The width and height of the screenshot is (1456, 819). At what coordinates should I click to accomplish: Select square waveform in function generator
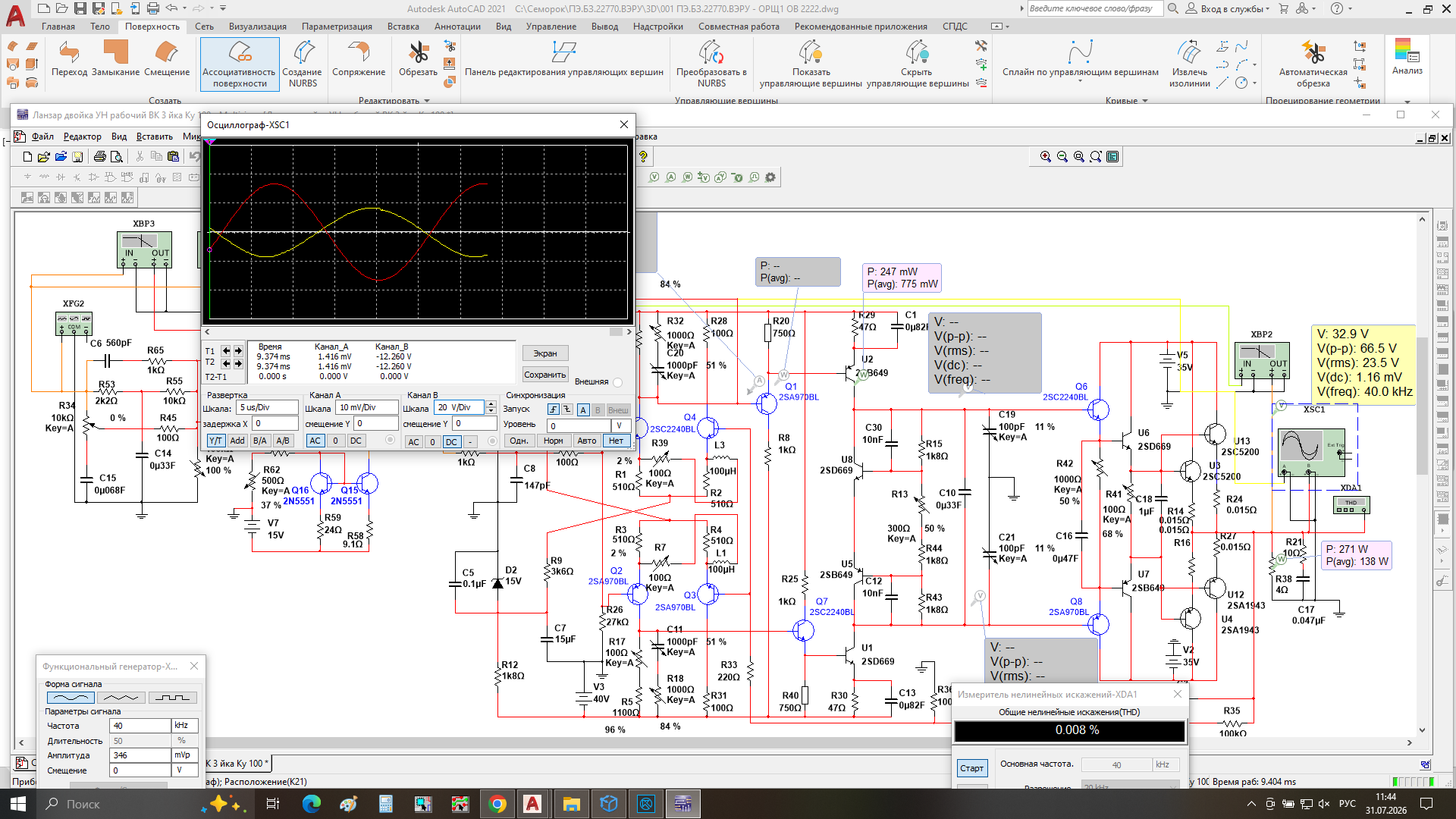(173, 698)
